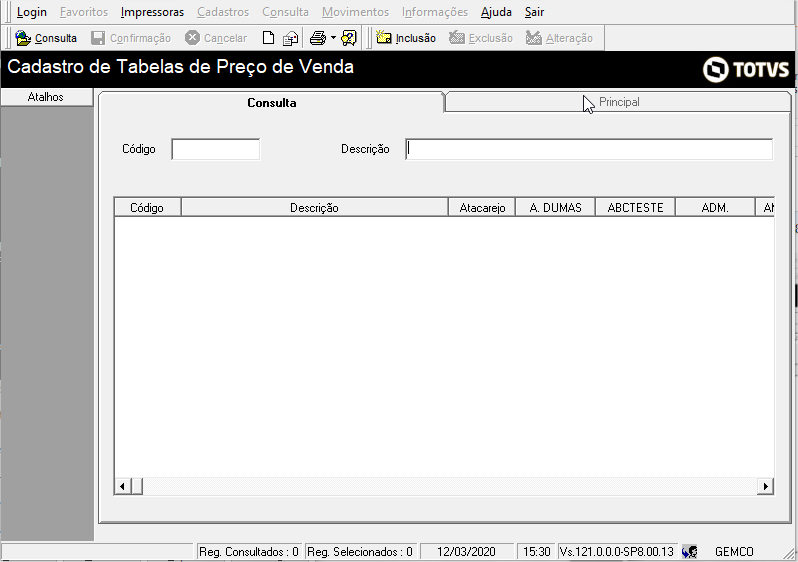Select the Consulta tab
The height and width of the screenshot is (562, 798).
(x=271, y=102)
